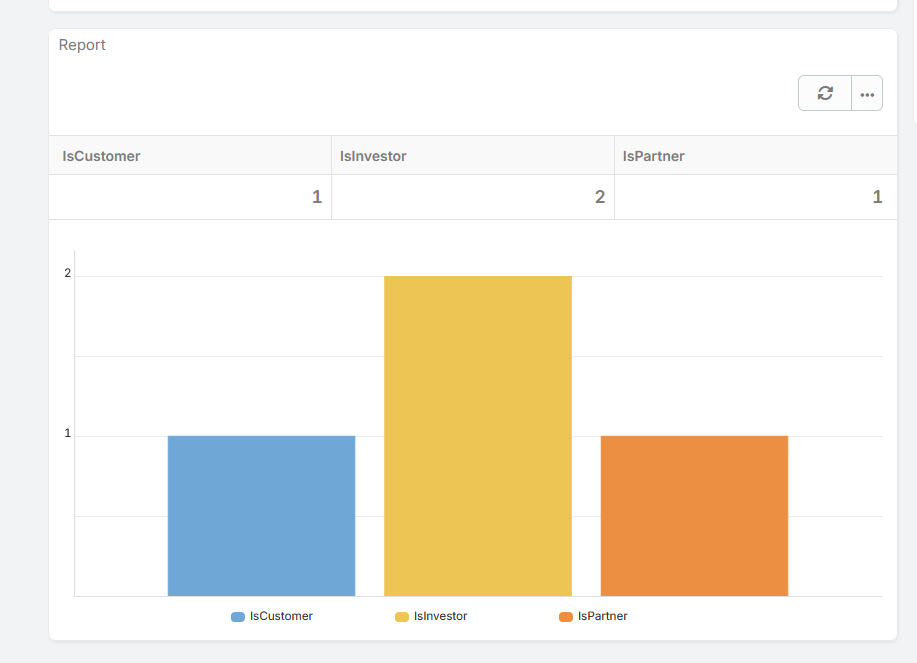Click the orange IsPartner legend swatch
Image resolution: width=917 pixels, height=663 pixels.
(566, 617)
